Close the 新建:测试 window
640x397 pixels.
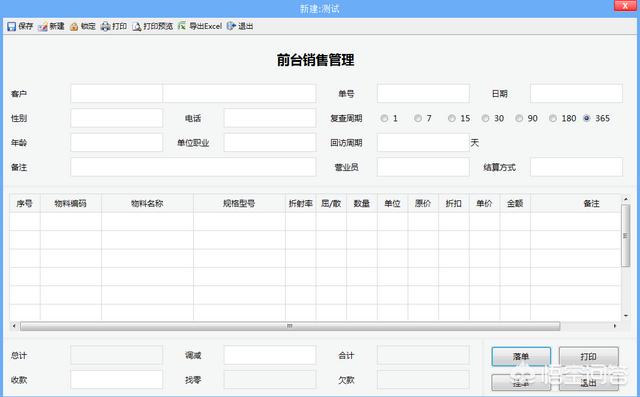[625, 5]
